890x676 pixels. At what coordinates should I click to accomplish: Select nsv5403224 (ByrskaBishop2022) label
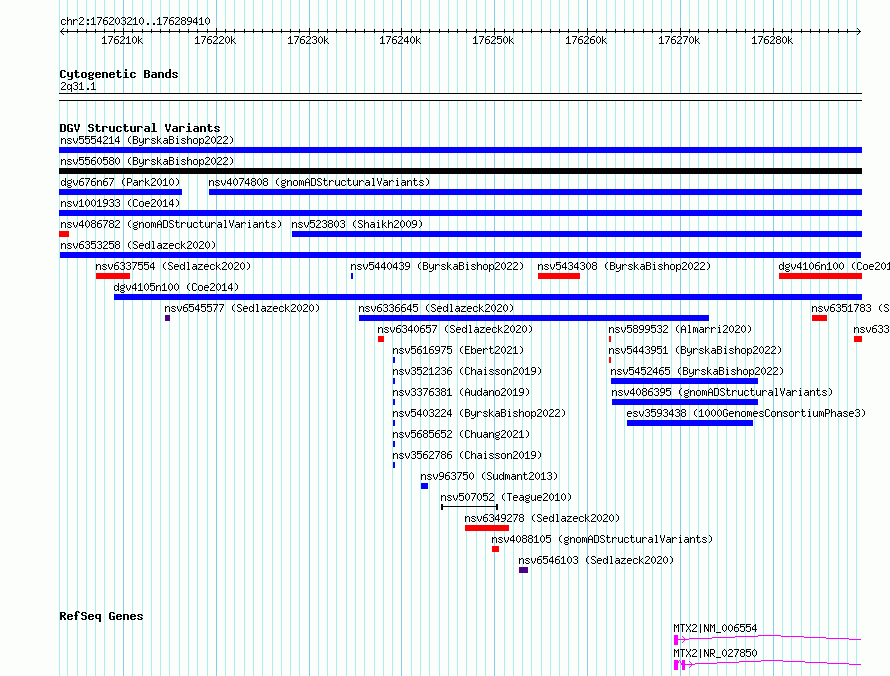tap(479, 413)
